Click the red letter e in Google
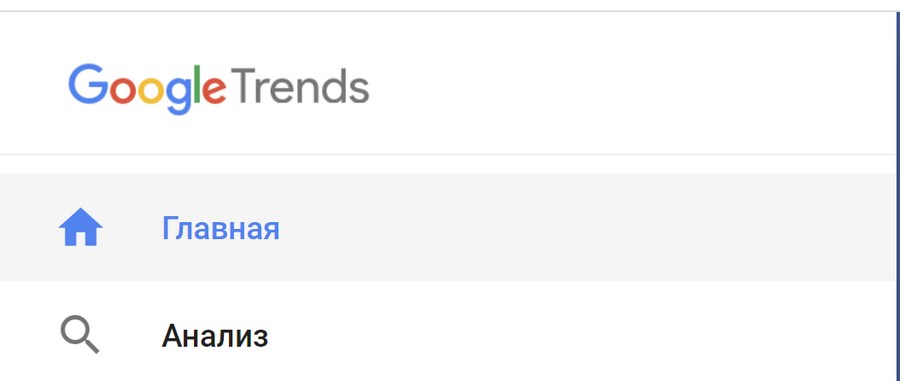The width and height of the screenshot is (900, 381). (x=214, y=91)
